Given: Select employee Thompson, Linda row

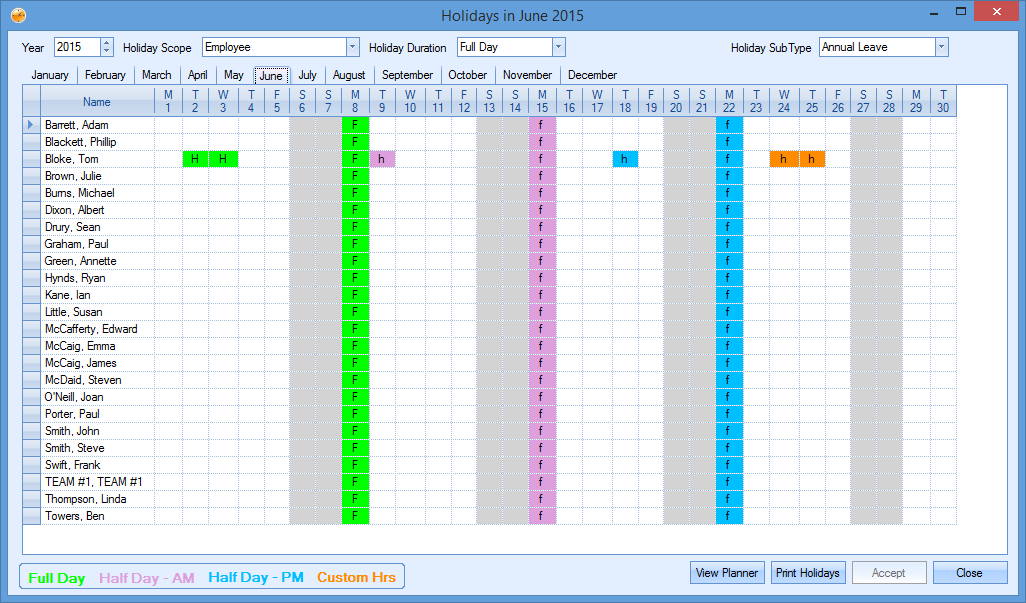Looking at the screenshot, I should tap(86, 499).
